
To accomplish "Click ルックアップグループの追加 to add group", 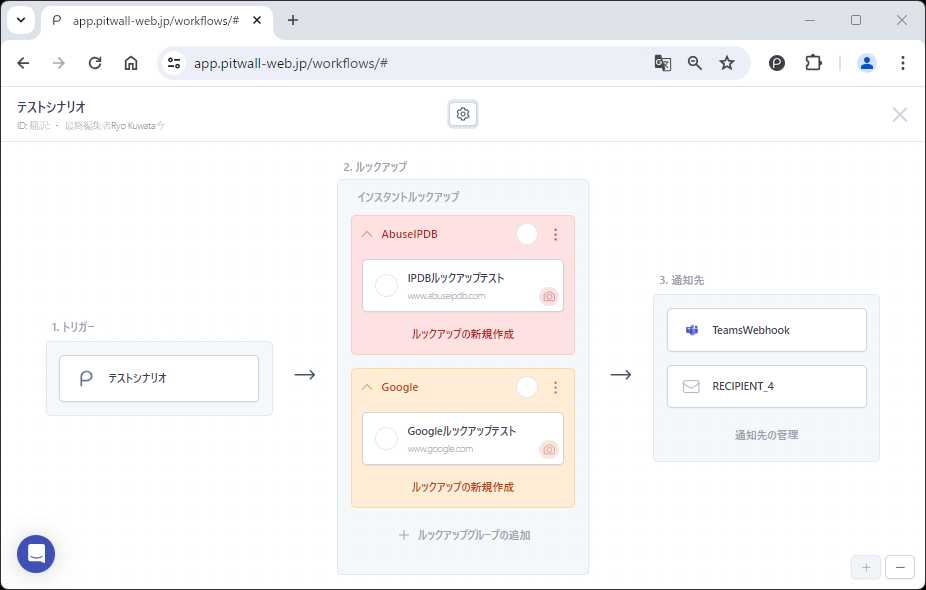I will pos(464,535).
